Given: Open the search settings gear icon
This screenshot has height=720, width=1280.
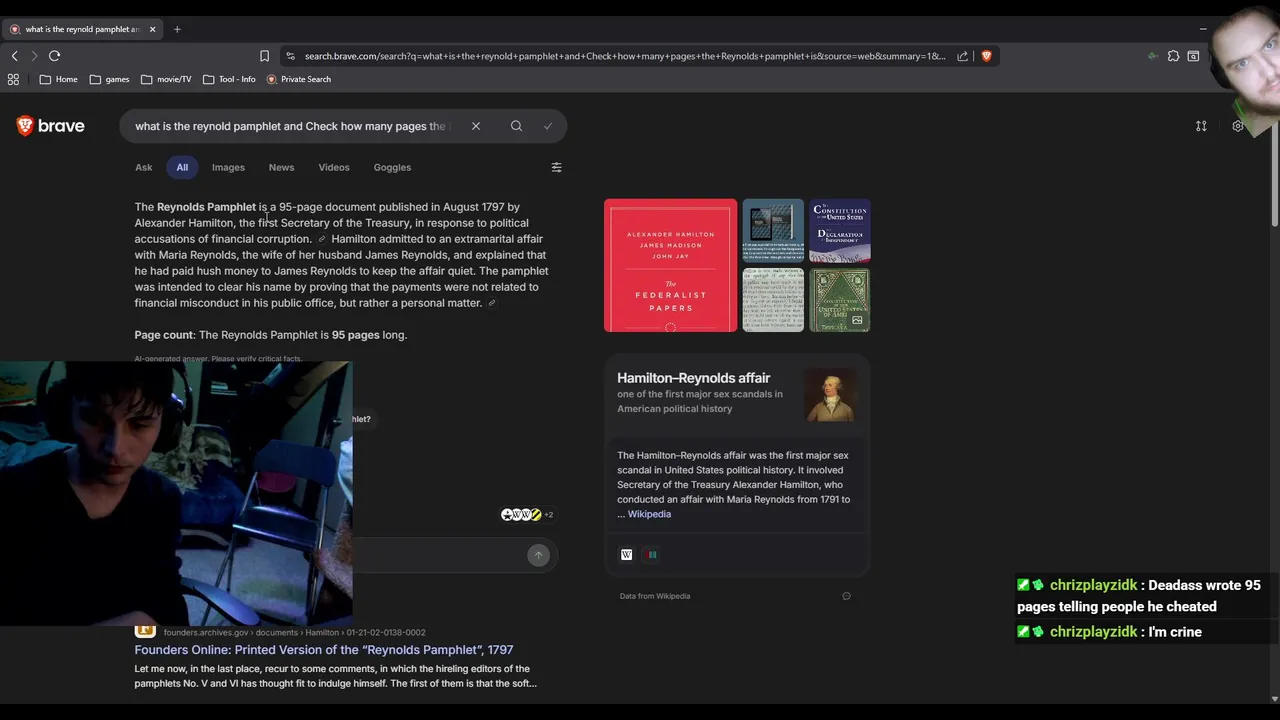Looking at the screenshot, I should click(1238, 126).
